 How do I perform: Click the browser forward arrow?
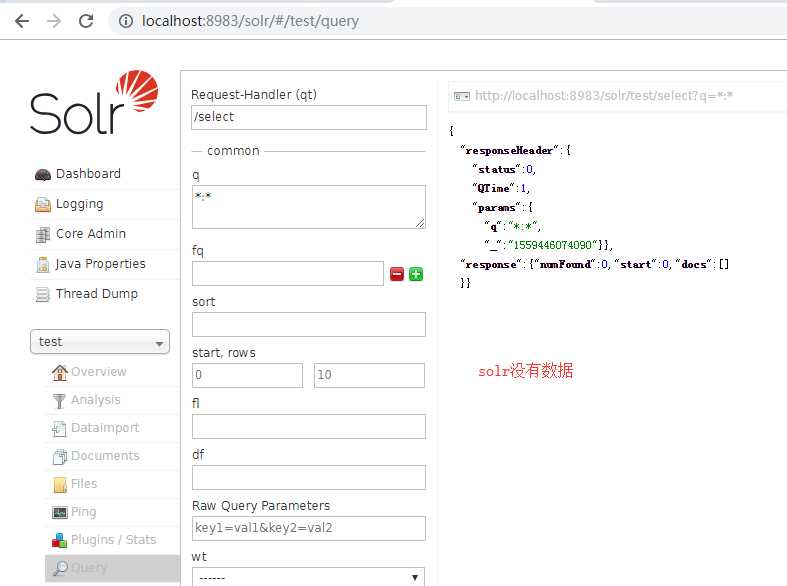[54, 21]
